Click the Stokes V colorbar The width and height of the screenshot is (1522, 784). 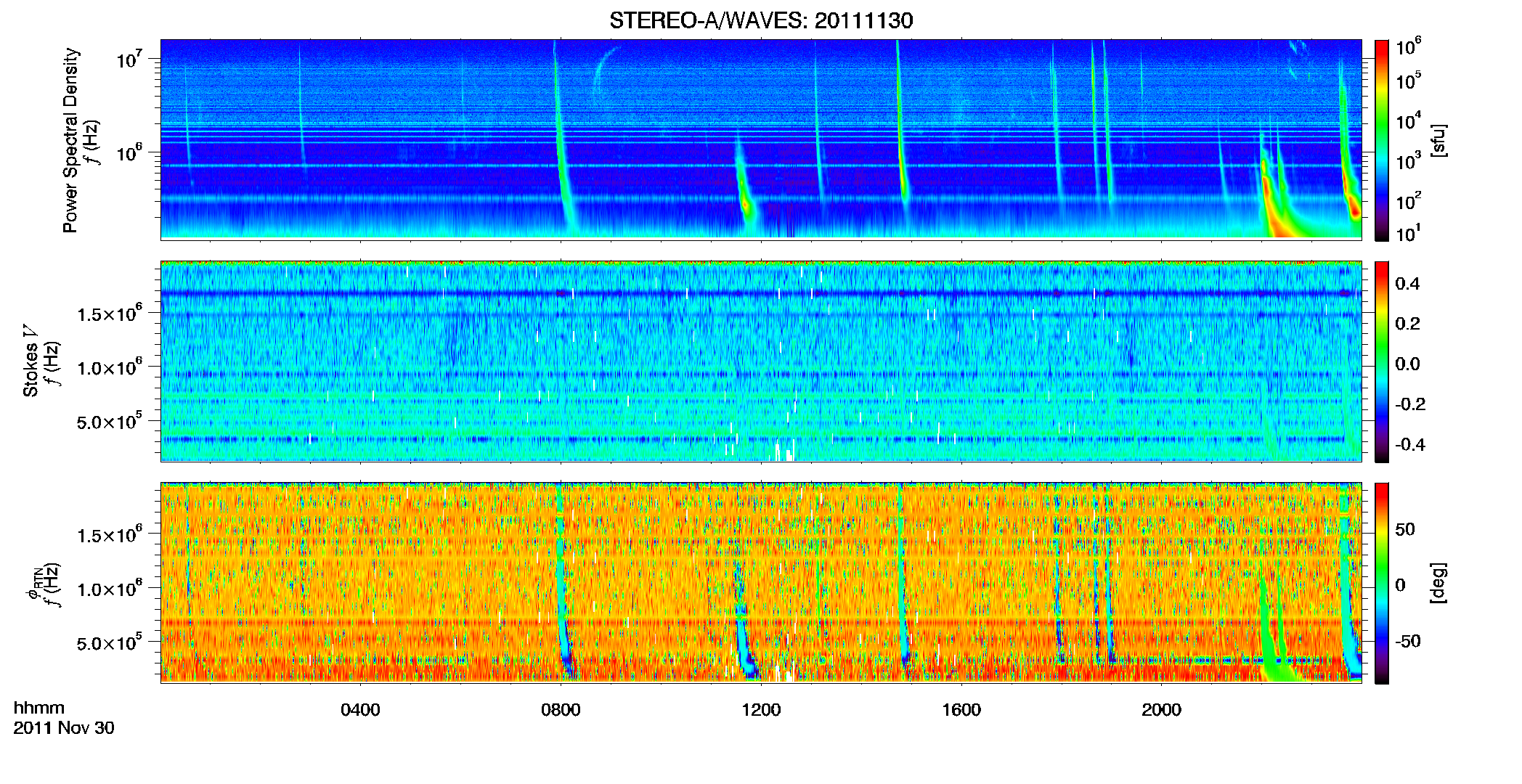1382,362
